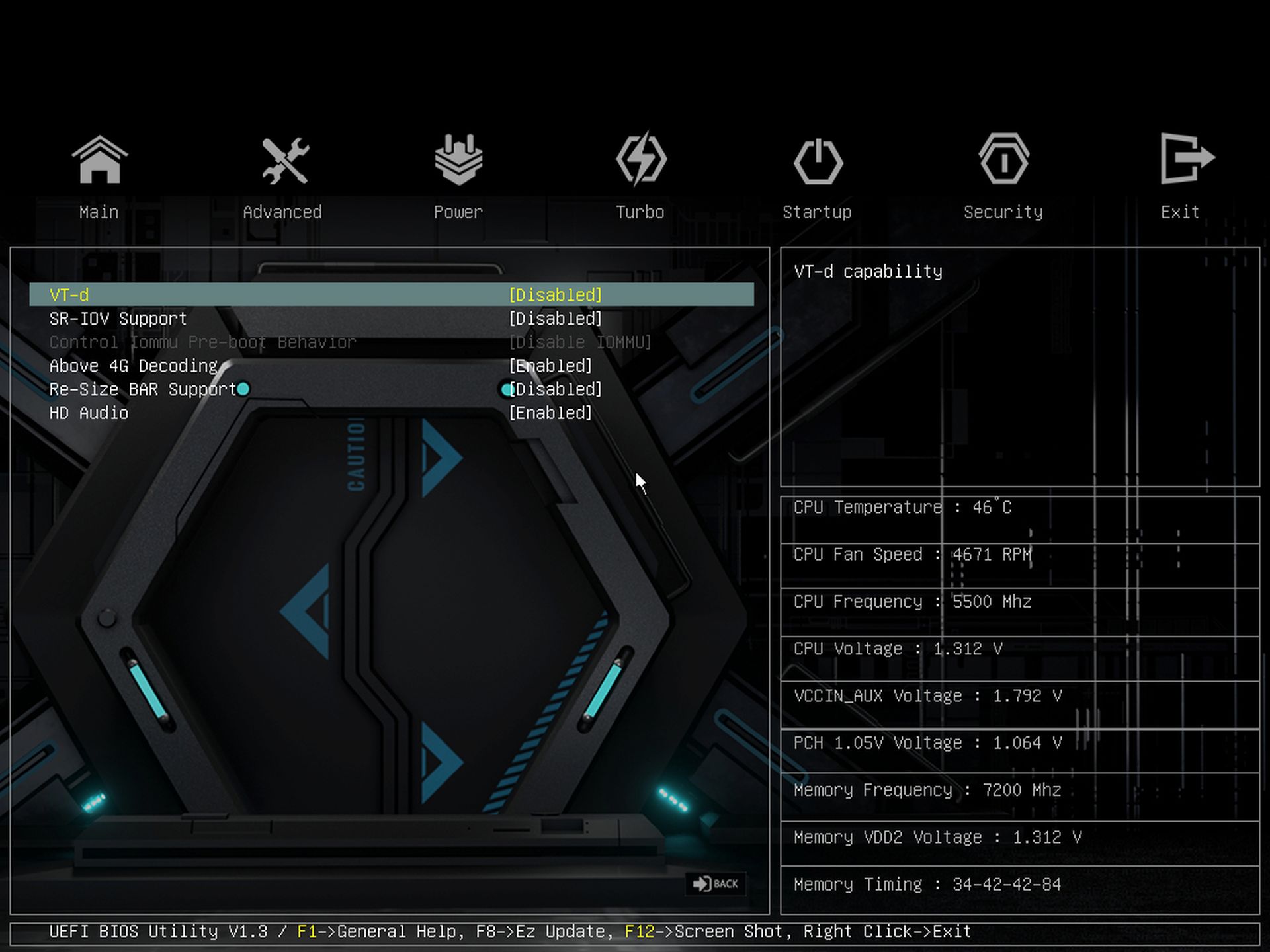1270x952 pixels.
Task: Open VT-d Disabled value dropdown
Action: (x=555, y=295)
